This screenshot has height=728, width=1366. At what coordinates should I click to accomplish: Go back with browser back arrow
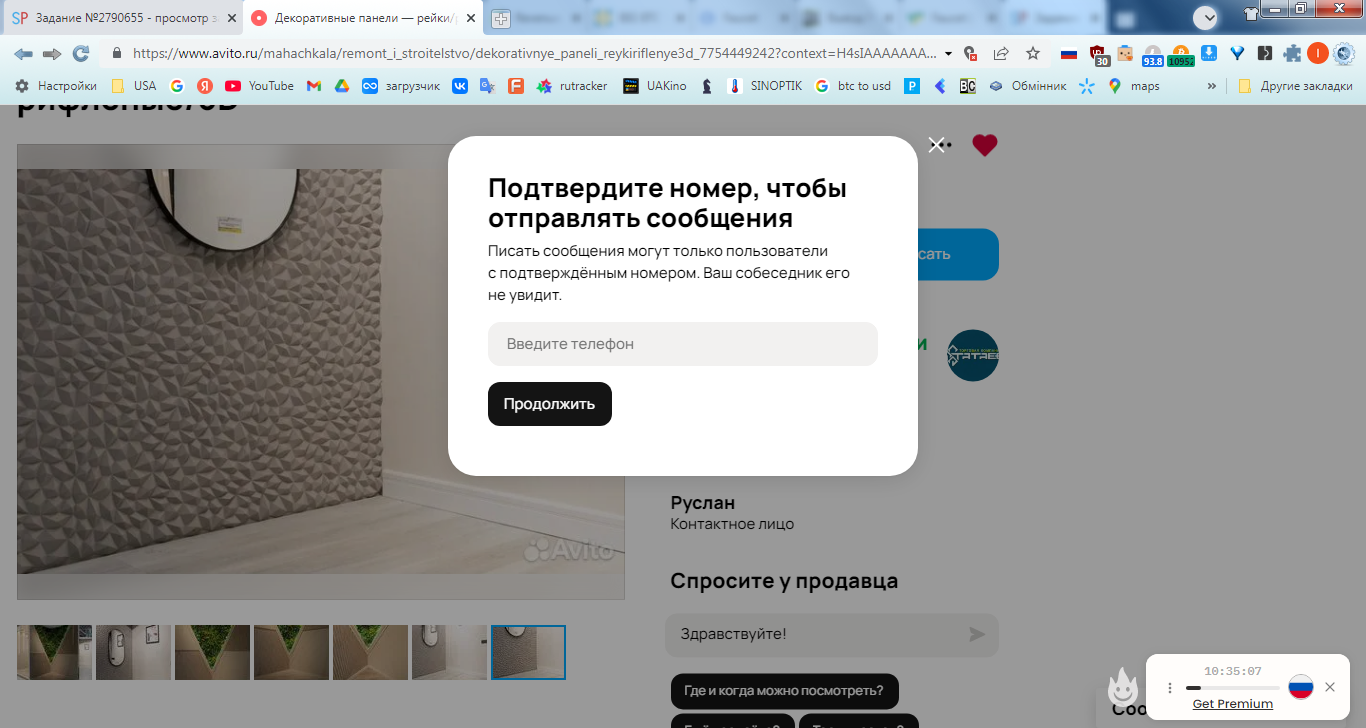tap(23, 53)
